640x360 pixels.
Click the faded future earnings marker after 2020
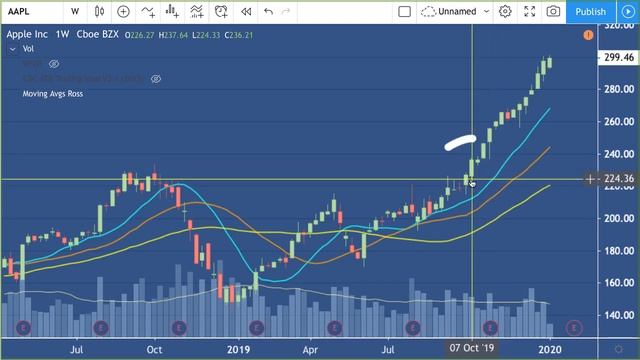click(574, 327)
